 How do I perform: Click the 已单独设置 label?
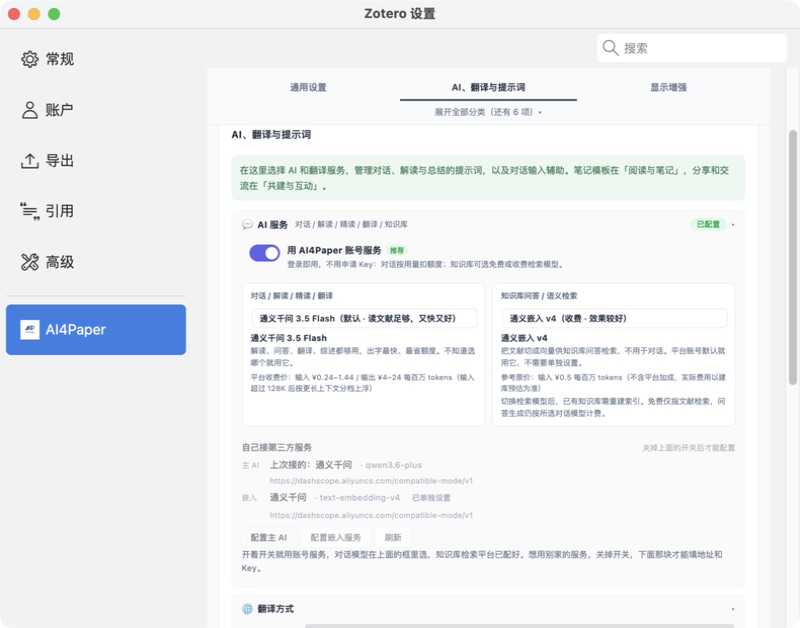pos(431,497)
